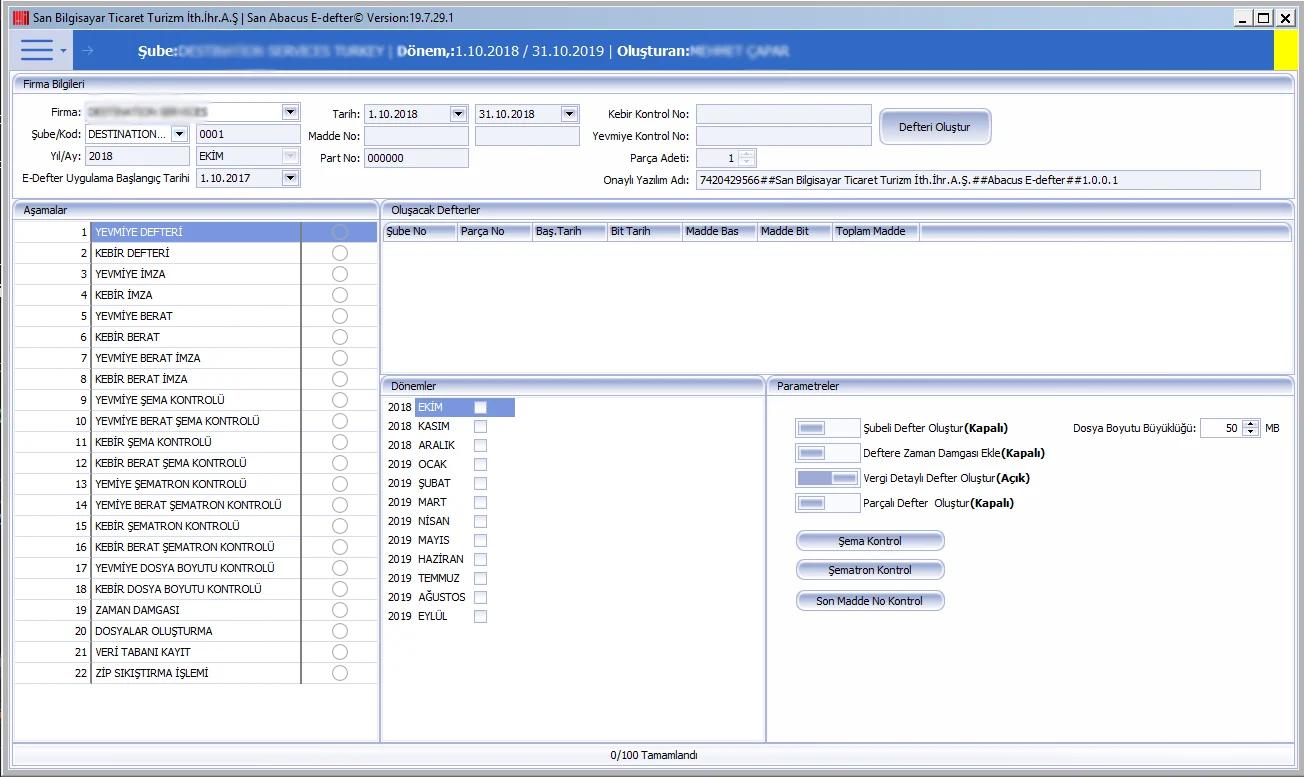
Task: Check the 2019 MAYIS period checkbox
Action: click(x=481, y=540)
